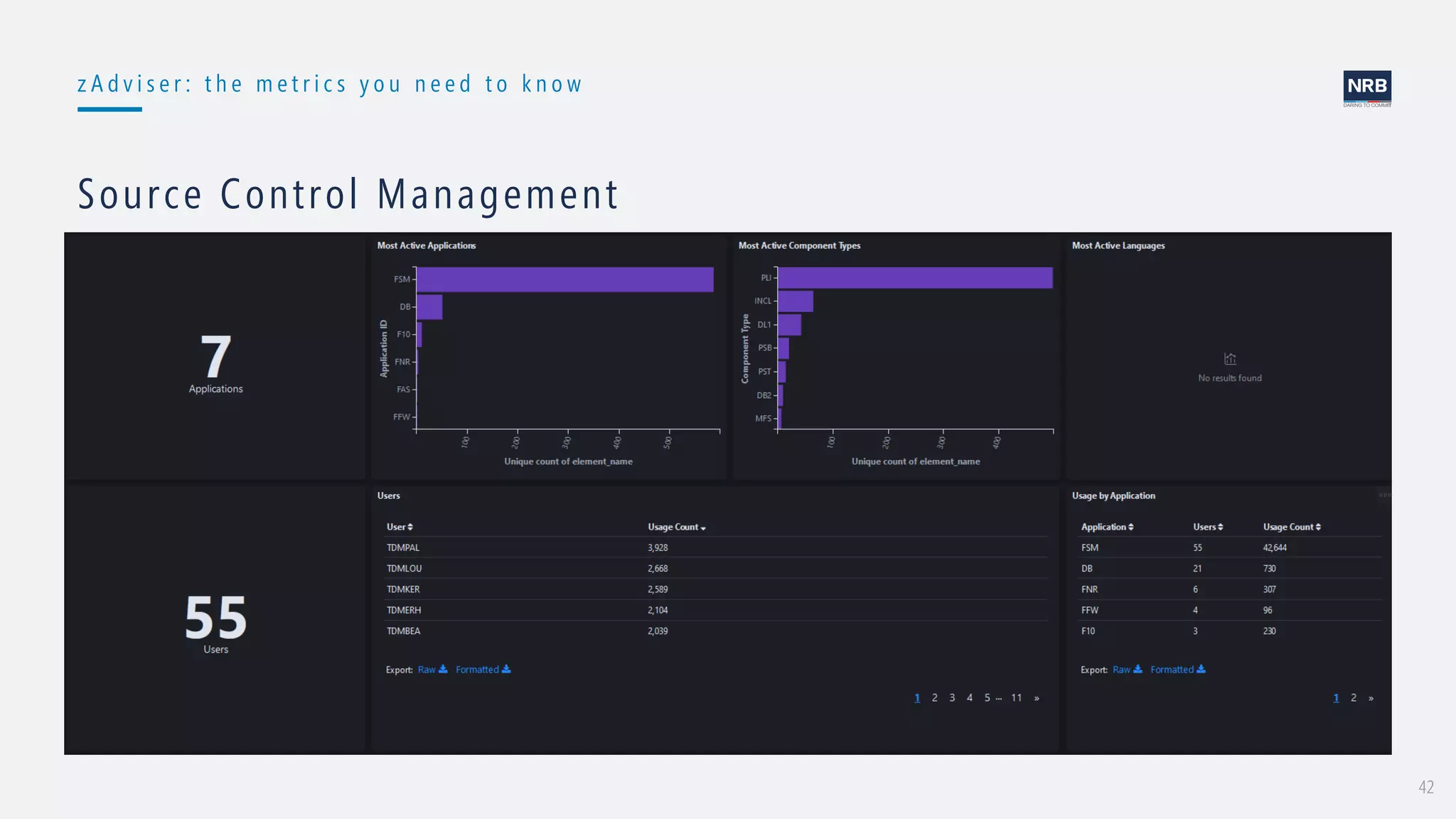Click usage count 42,644
The width and height of the screenshot is (1456, 819).
[x=1275, y=547]
